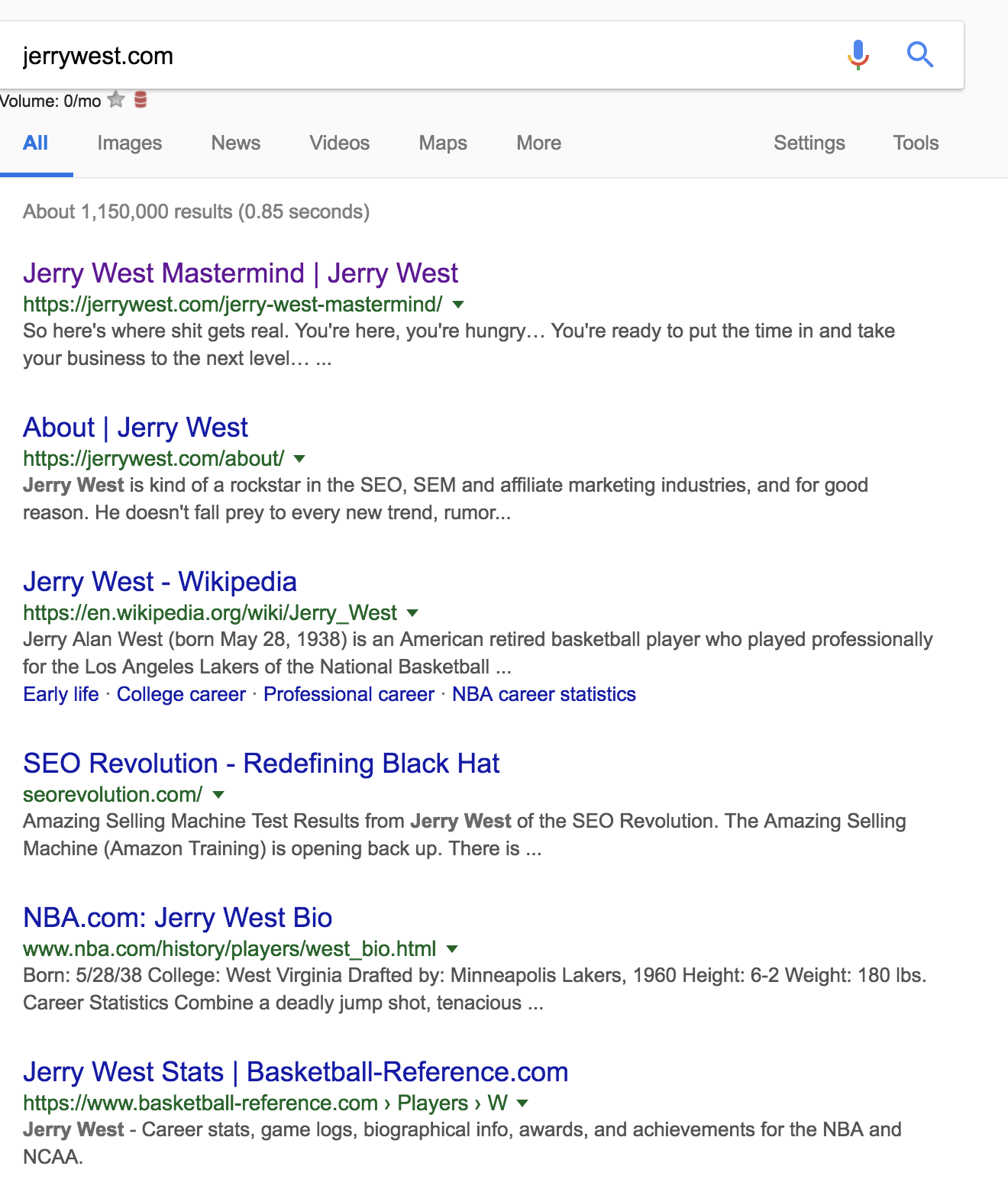
Task: Click the blue search magnifier icon
Action: [x=920, y=55]
